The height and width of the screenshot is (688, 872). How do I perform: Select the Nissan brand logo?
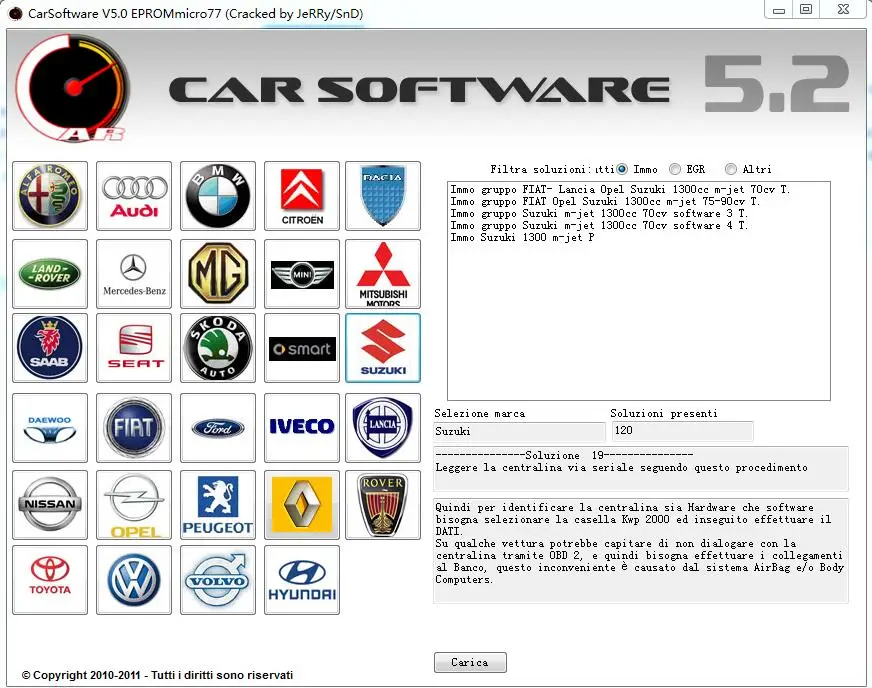[x=50, y=504]
